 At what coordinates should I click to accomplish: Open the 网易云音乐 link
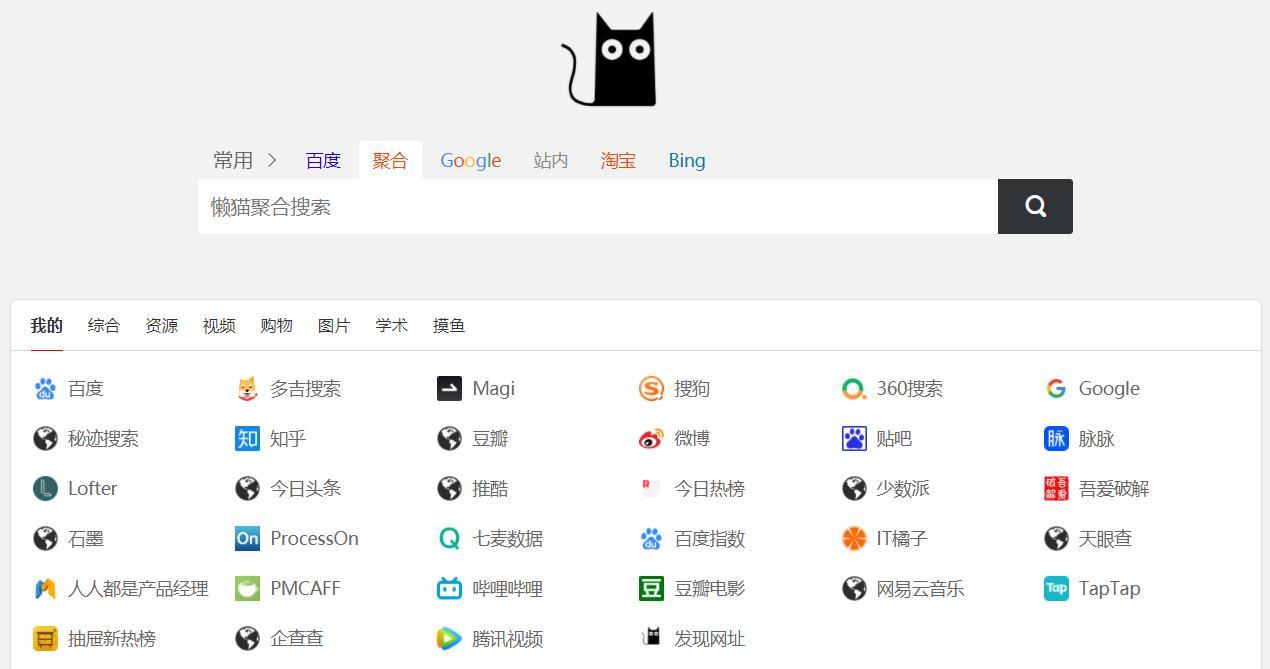point(920,588)
